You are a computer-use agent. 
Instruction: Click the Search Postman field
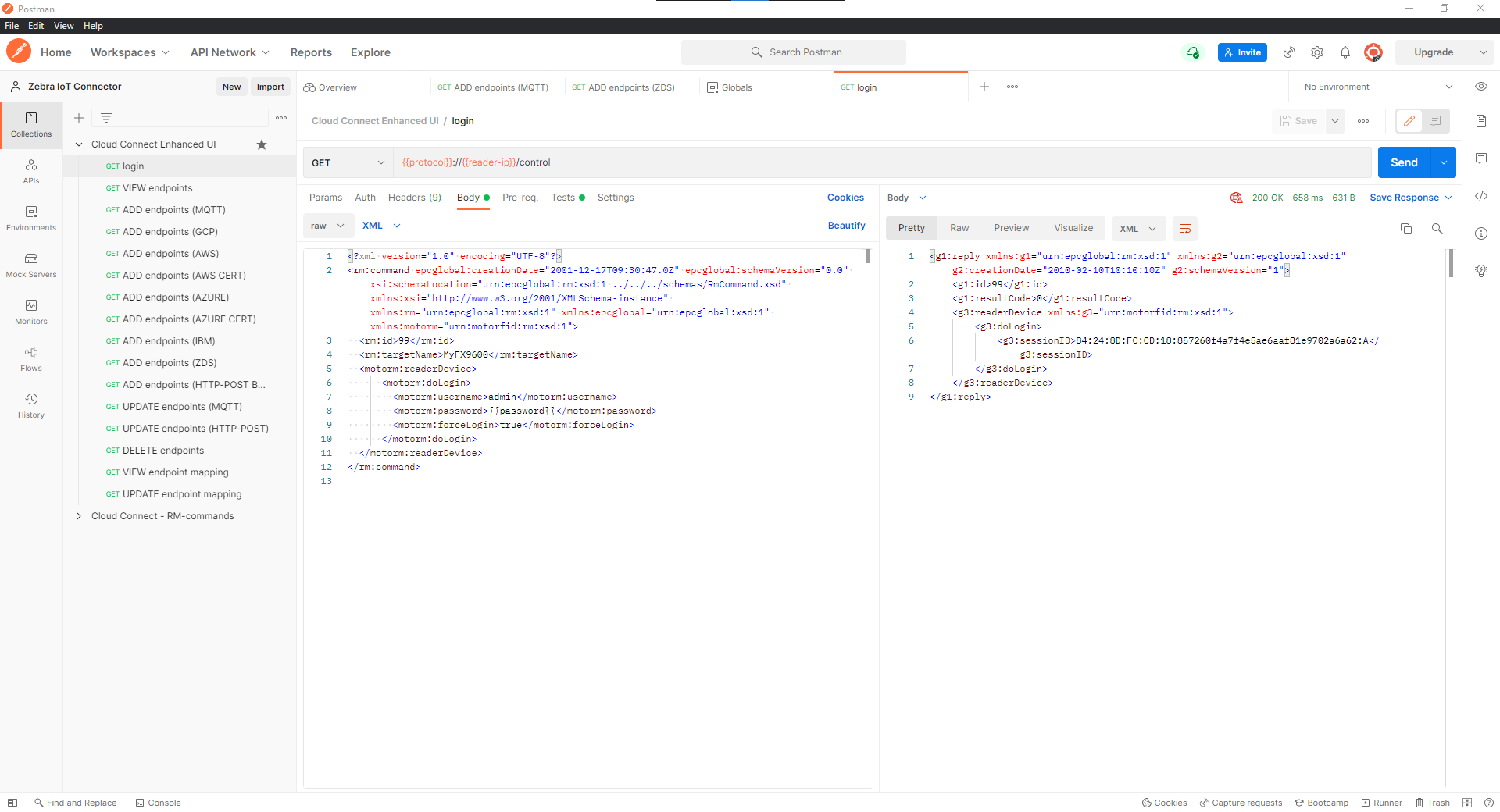[794, 52]
